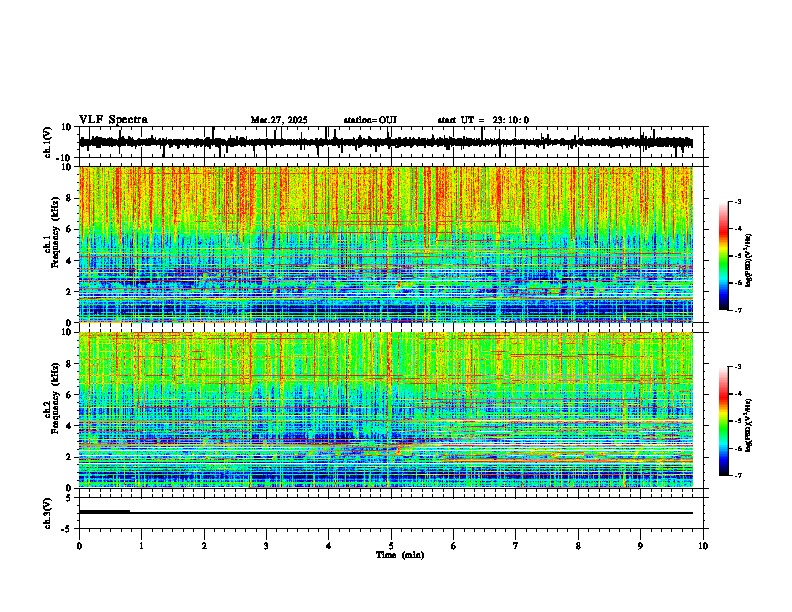Click the "ch.3(V)" vertical axis label
The height and width of the screenshot is (612, 792).
pyautogui.click(x=47, y=514)
